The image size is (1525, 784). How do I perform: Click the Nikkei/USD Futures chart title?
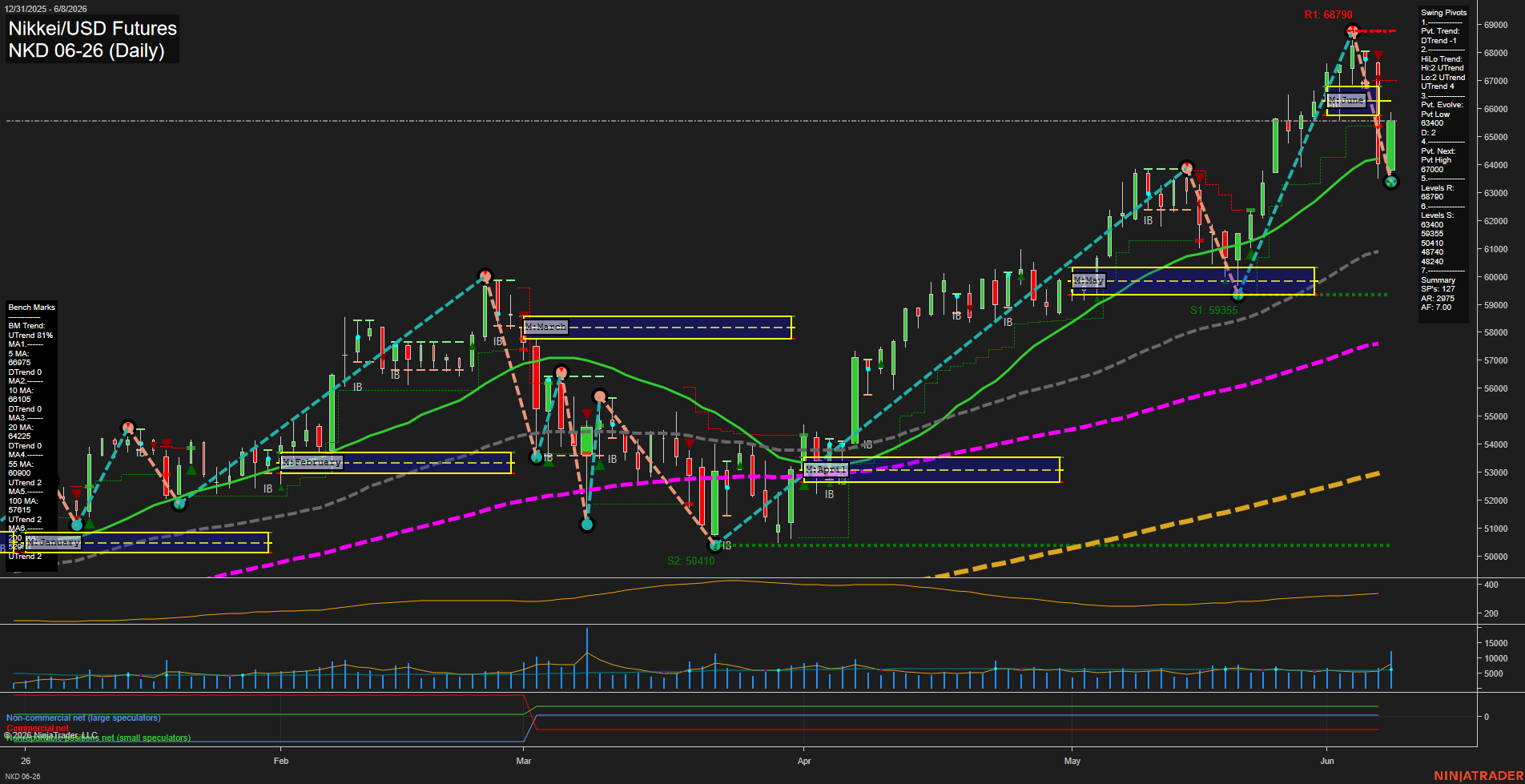tap(92, 28)
